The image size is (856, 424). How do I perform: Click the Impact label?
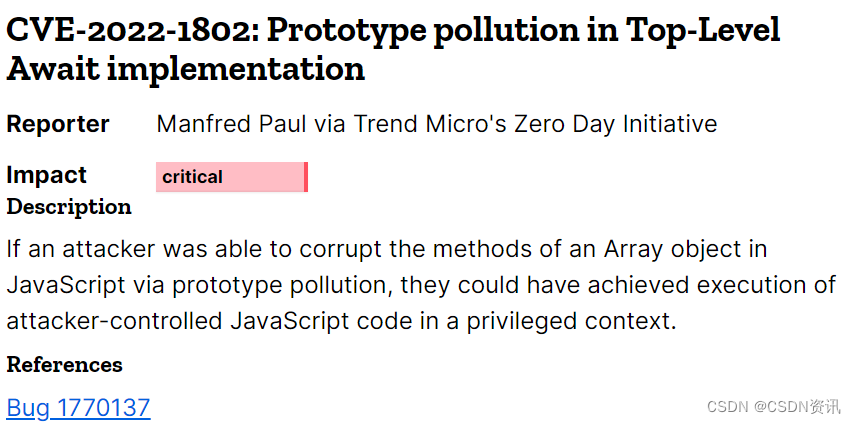[46, 175]
